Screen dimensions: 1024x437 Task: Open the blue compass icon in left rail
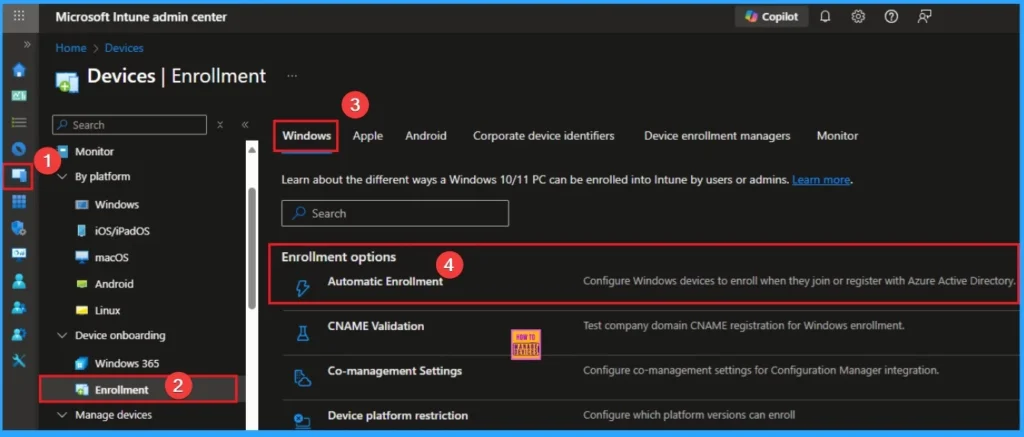19,149
